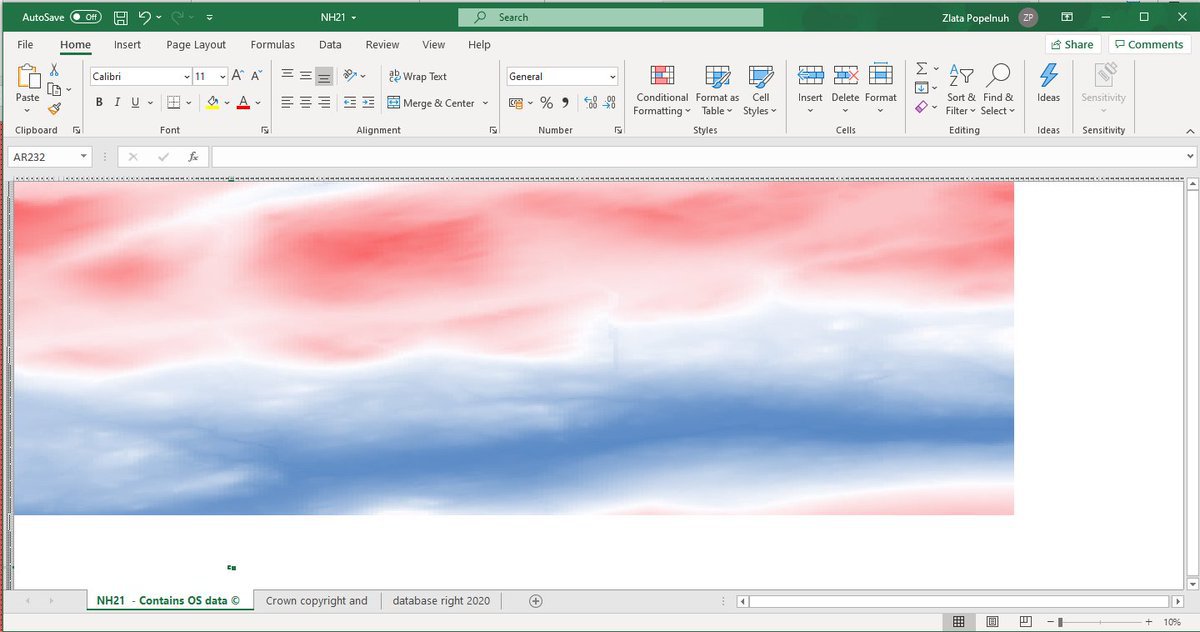1200x632 pixels.
Task: Open the Comments pane button
Action: pyautogui.click(x=1149, y=44)
